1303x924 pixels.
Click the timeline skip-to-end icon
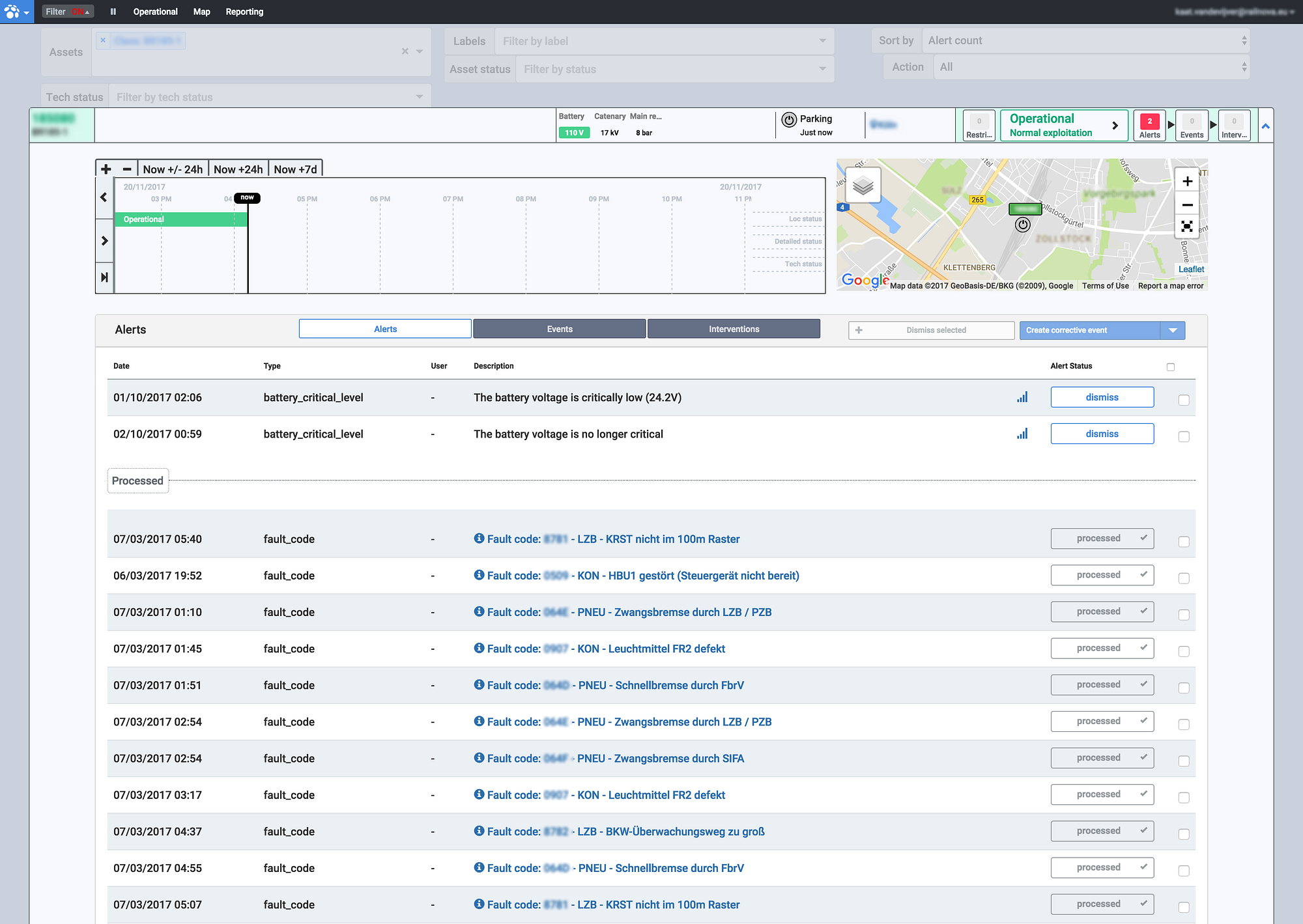pos(104,277)
